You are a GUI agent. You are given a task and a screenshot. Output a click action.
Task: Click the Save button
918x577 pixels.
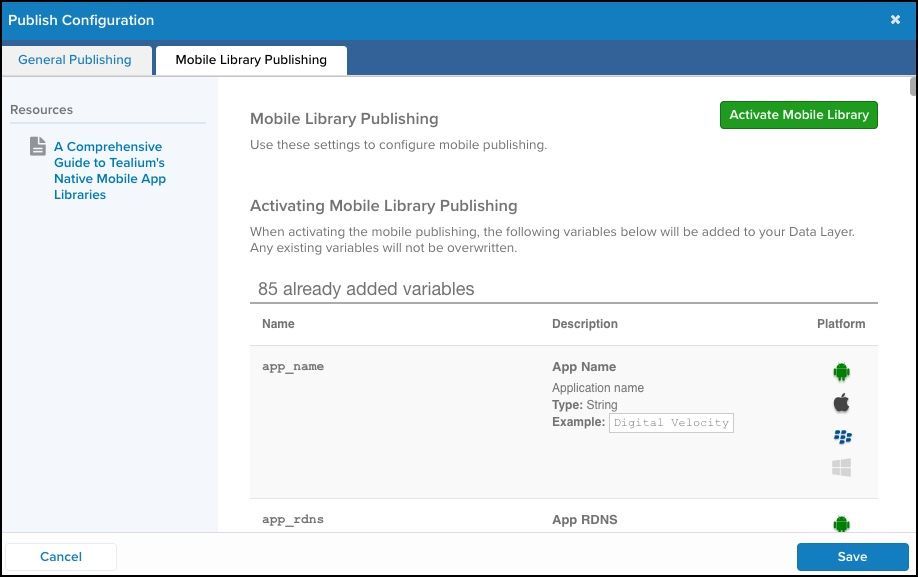[852, 557]
